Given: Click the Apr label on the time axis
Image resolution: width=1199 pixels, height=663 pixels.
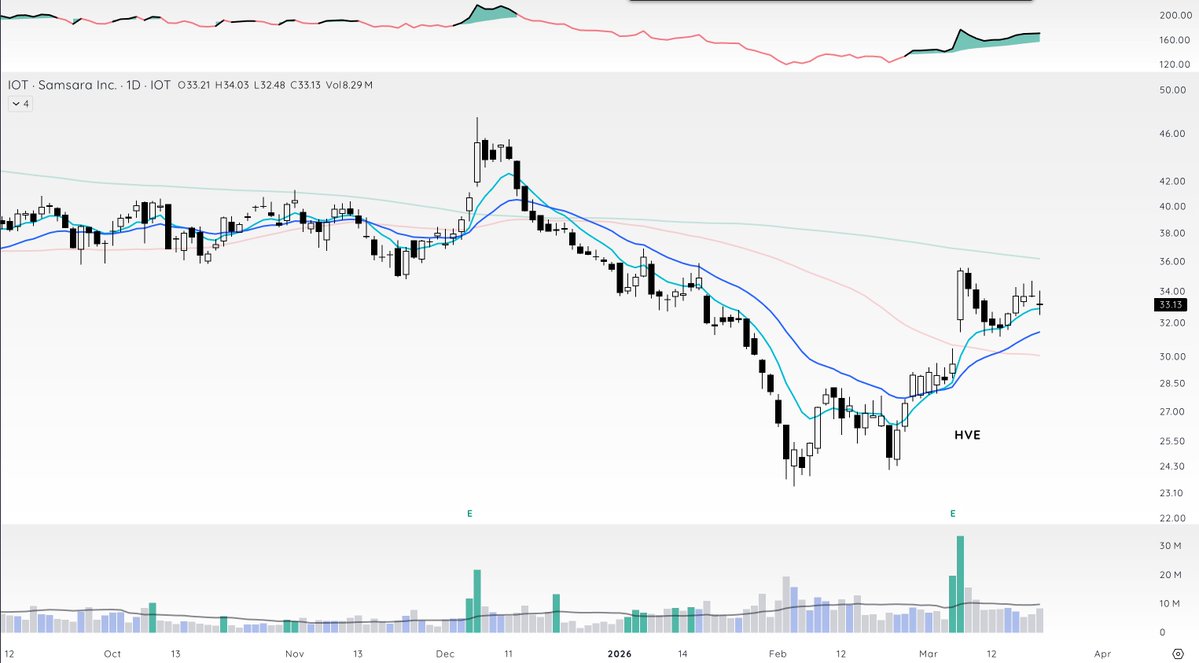Looking at the screenshot, I should (x=1102, y=654).
